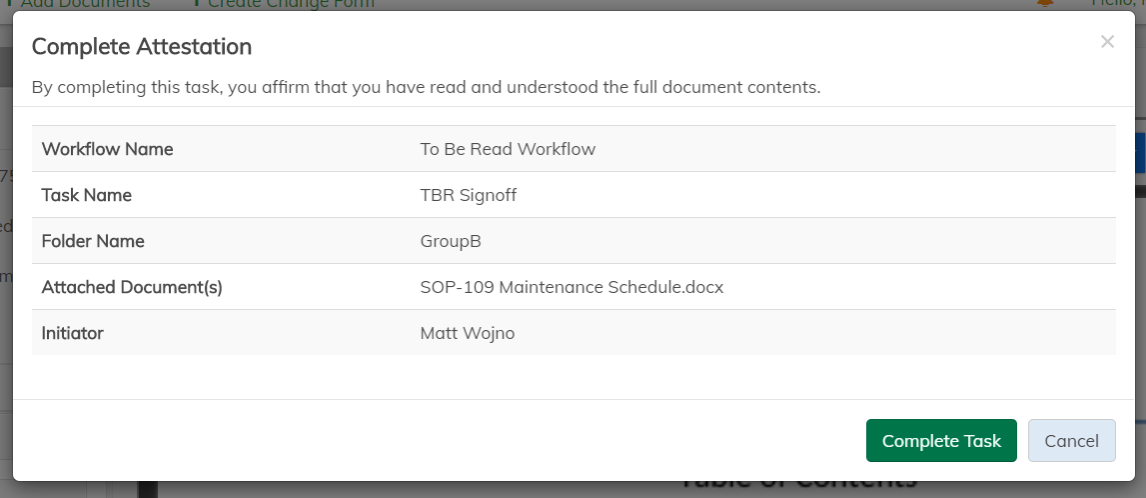Click the 'Attached Document(s)' row label
The width and height of the screenshot is (1146, 498).
(x=132, y=287)
